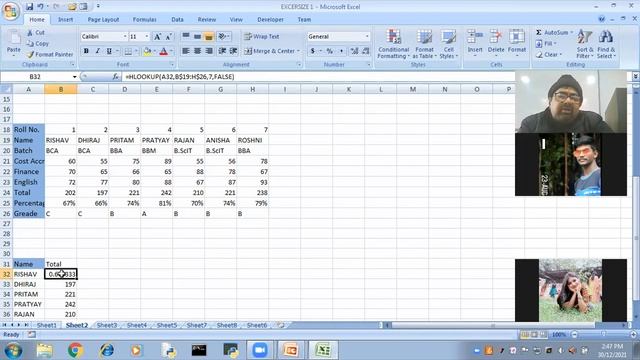Click the Delete cells icon

click(496, 38)
